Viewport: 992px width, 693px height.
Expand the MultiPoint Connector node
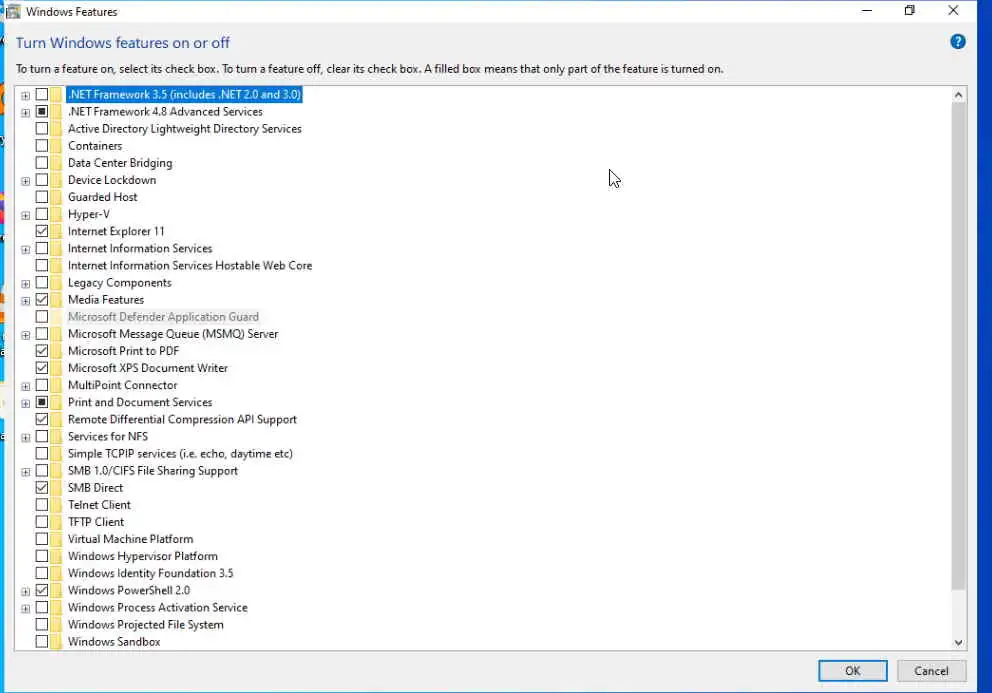tap(25, 386)
